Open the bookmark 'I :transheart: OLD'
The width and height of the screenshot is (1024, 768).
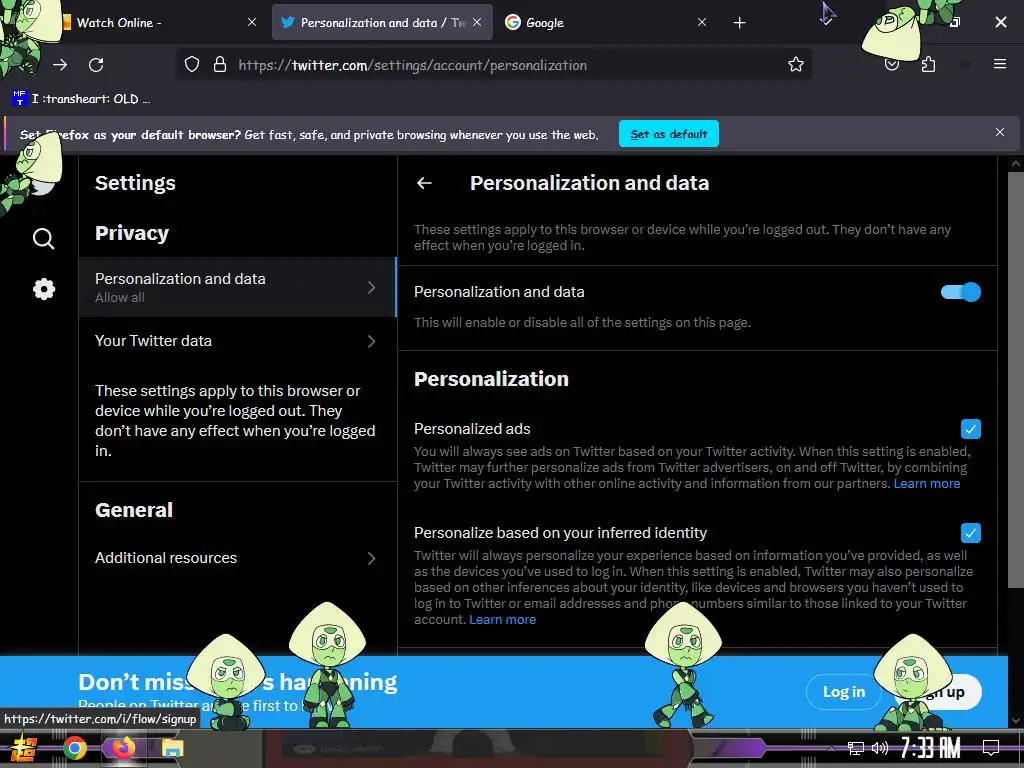[x=82, y=99]
